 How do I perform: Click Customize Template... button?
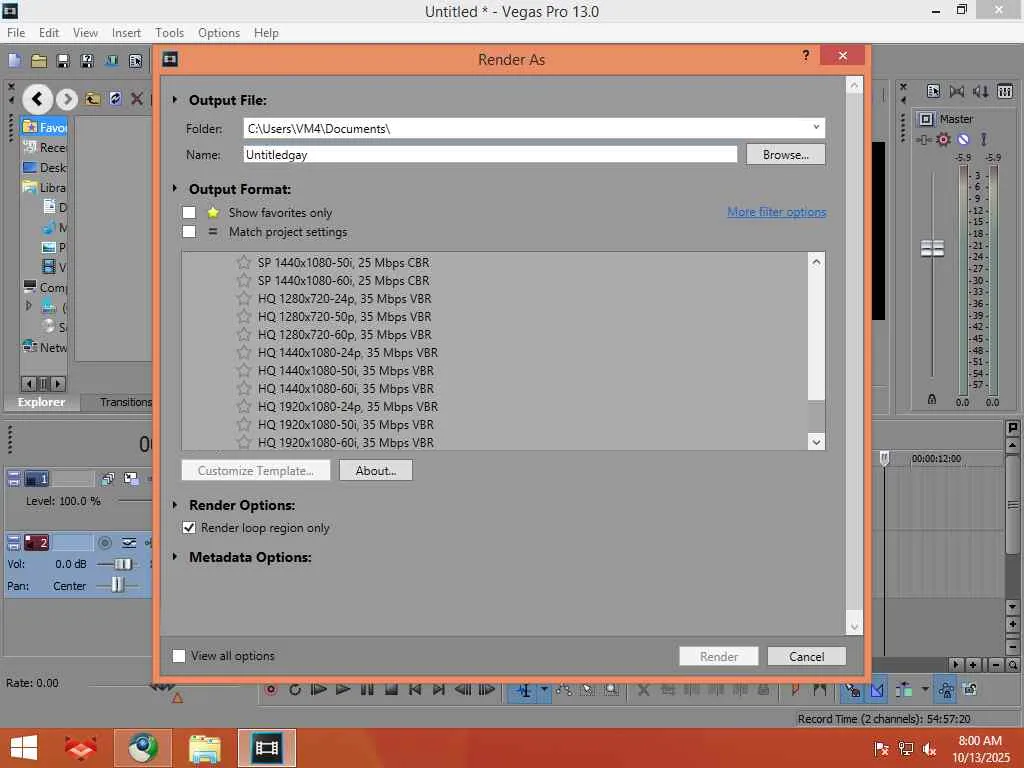click(x=255, y=470)
